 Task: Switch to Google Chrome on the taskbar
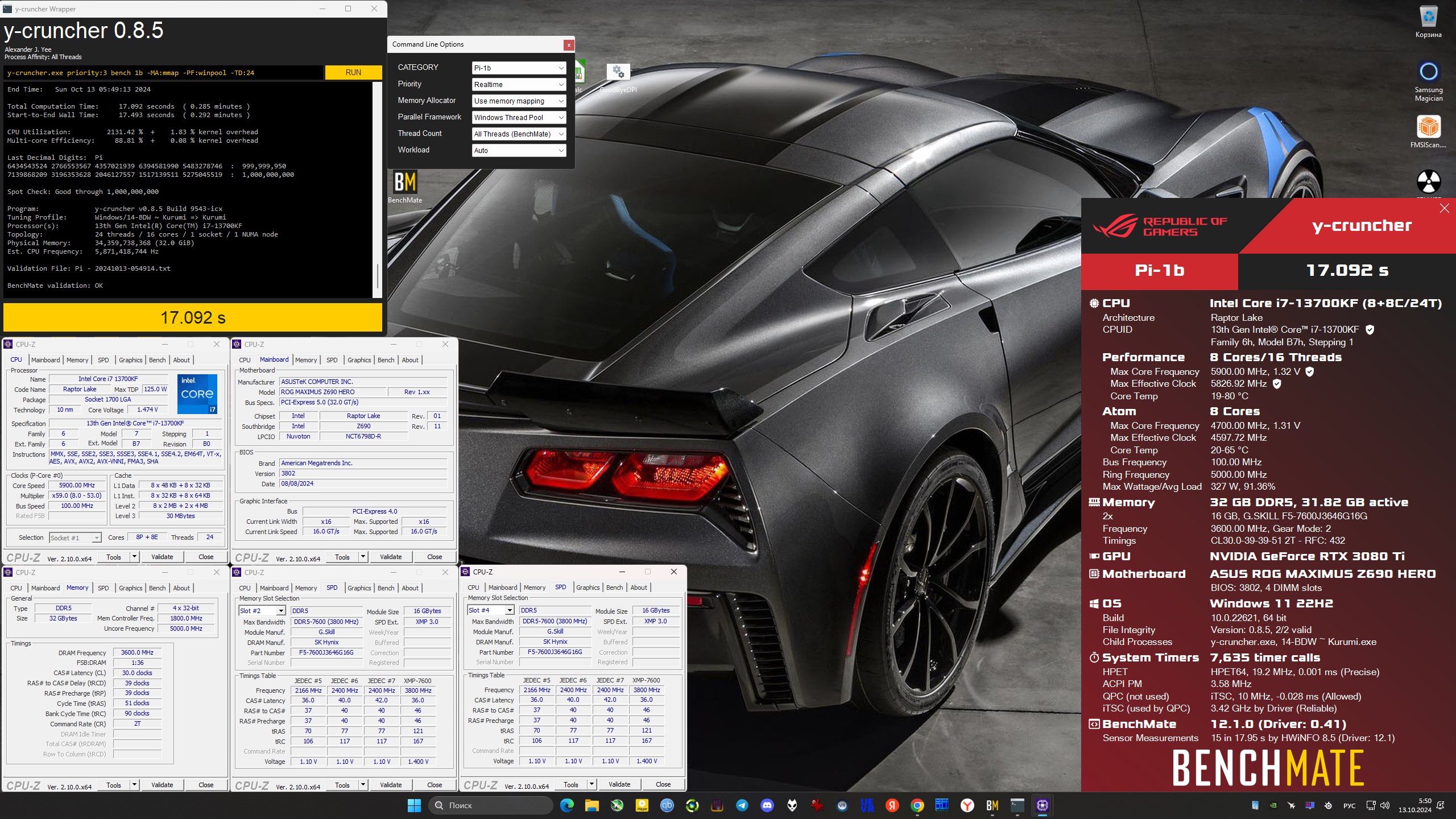[917, 805]
